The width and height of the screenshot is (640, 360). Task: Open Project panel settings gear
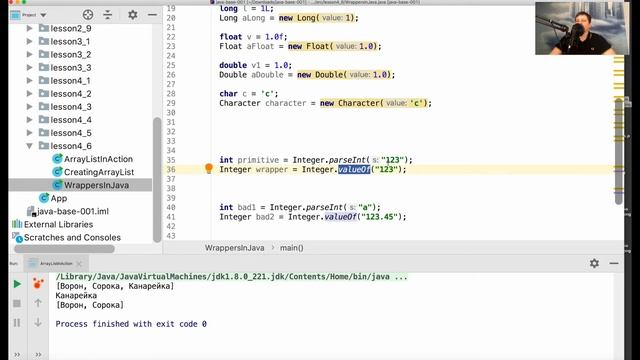[x=133, y=15]
